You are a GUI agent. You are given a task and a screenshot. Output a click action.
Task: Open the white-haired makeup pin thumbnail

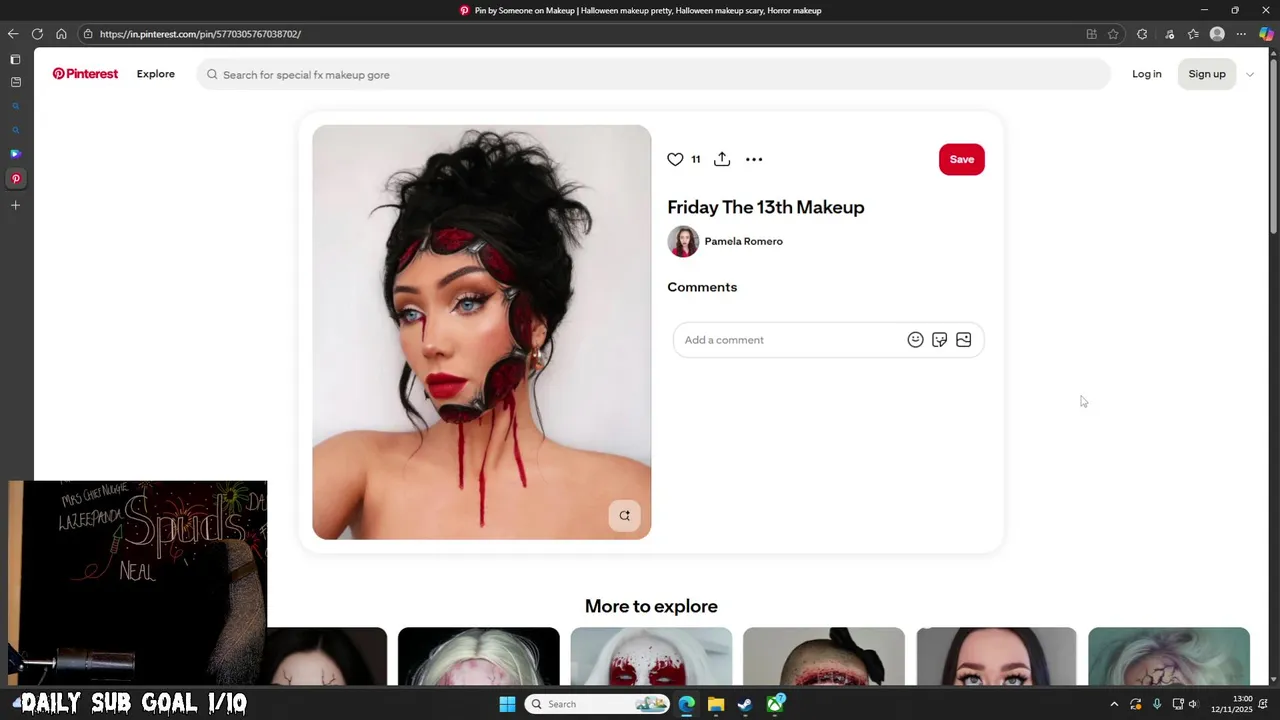pos(479,656)
